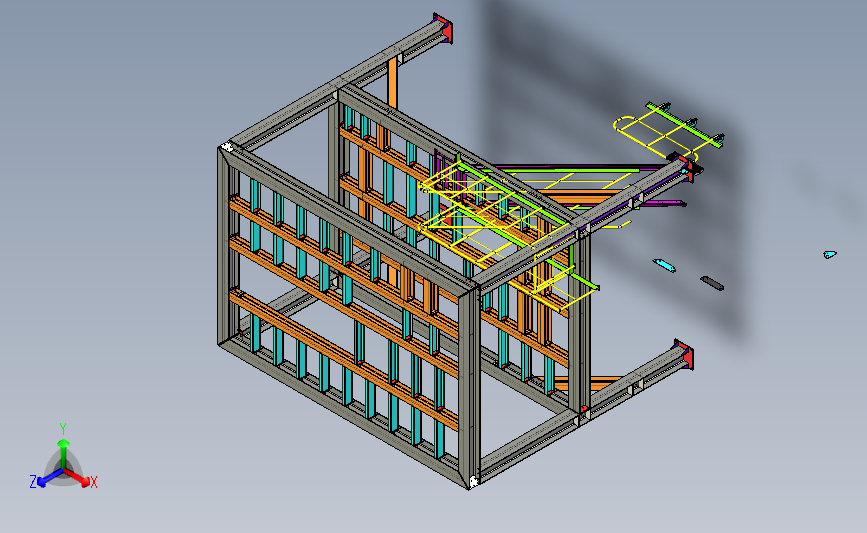Screen dimensions: 867x533
Task: Click the green Y axis of the orientation triad
Action: pyautogui.click(x=64, y=453)
